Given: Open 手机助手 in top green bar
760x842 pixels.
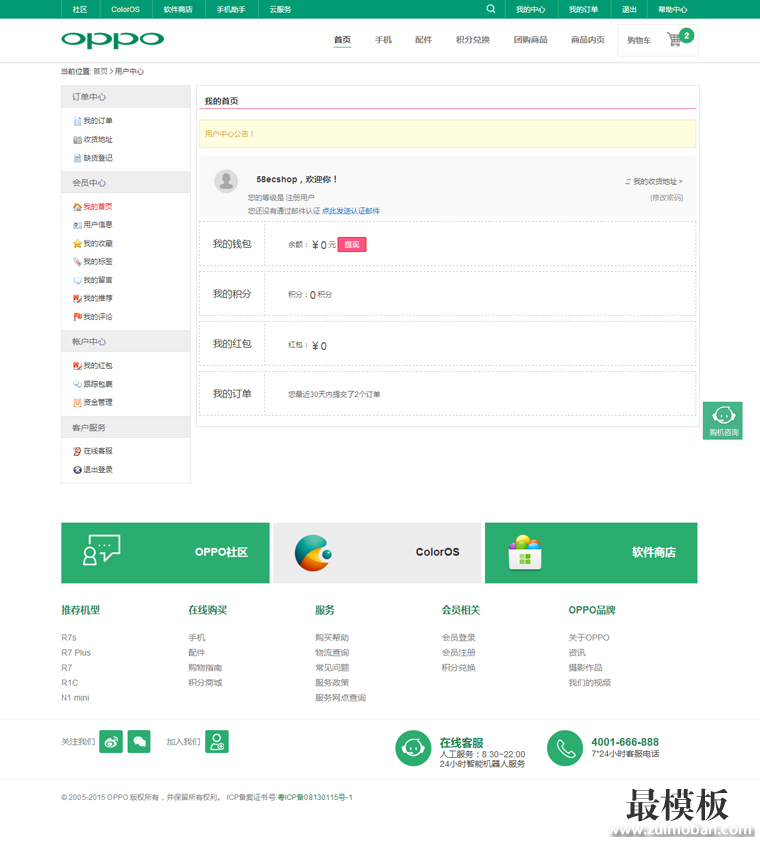Looking at the screenshot, I should pyautogui.click(x=231, y=9).
